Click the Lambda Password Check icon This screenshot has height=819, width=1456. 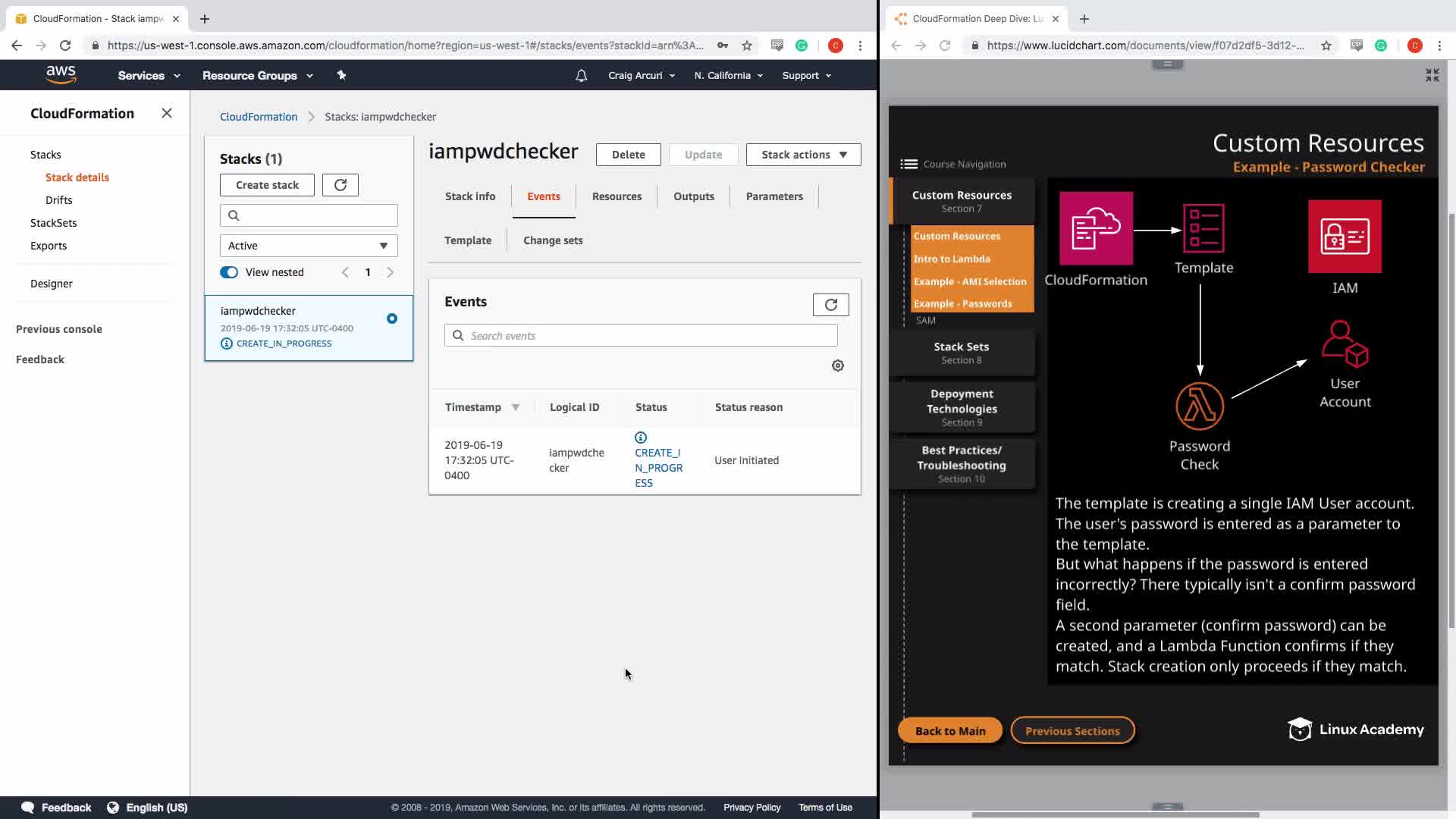[1199, 406]
